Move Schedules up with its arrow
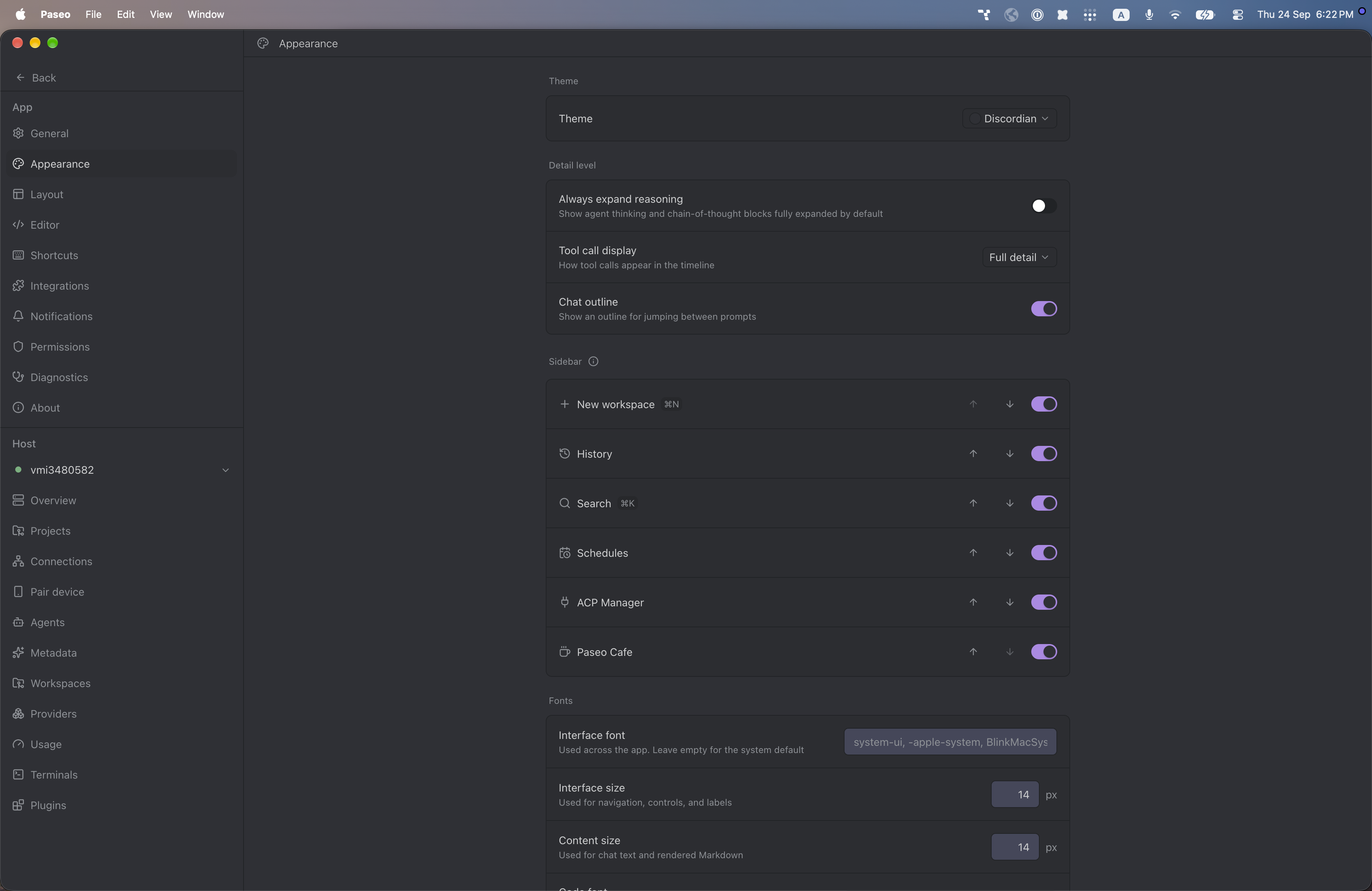The width and height of the screenshot is (1372, 891). (x=973, y=553)
